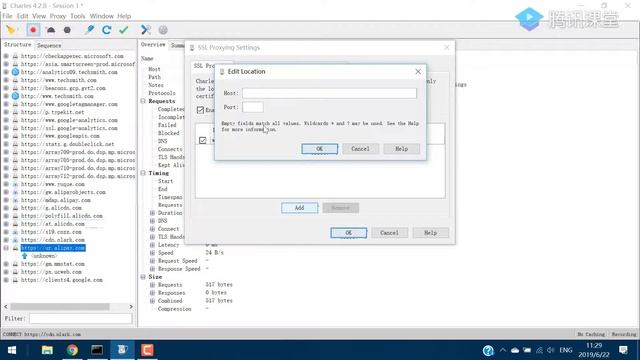Toggle the Enable SSL Proxying checkbox

click(200, 110)
